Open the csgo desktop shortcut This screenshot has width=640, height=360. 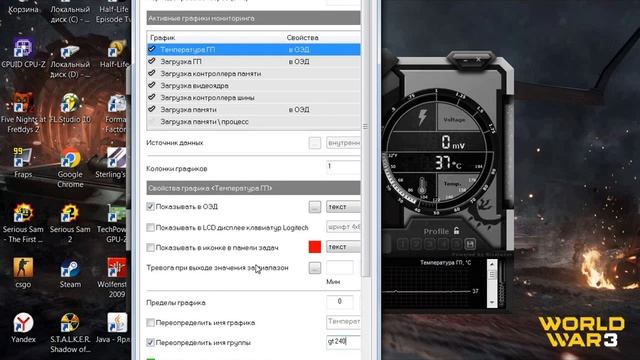[23, 273]
